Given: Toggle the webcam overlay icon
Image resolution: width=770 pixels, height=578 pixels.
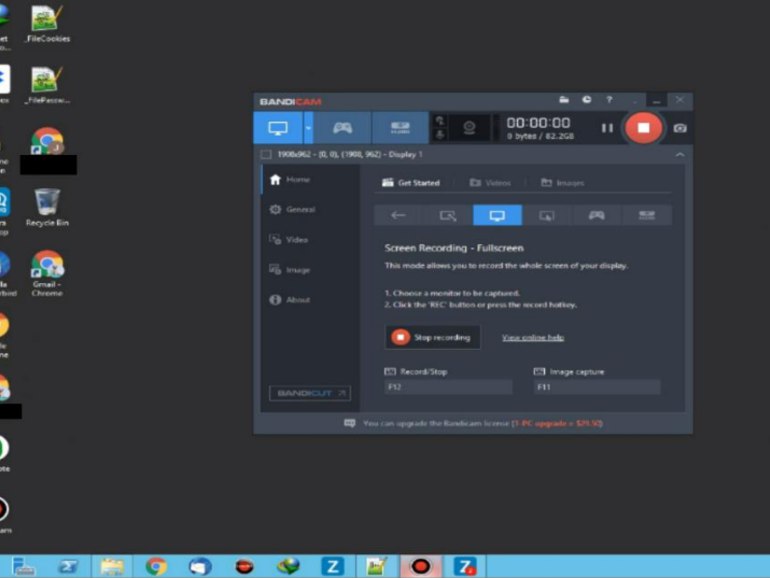Looking at the screenshot, I should pyautogui.click(x=469, y=128).
